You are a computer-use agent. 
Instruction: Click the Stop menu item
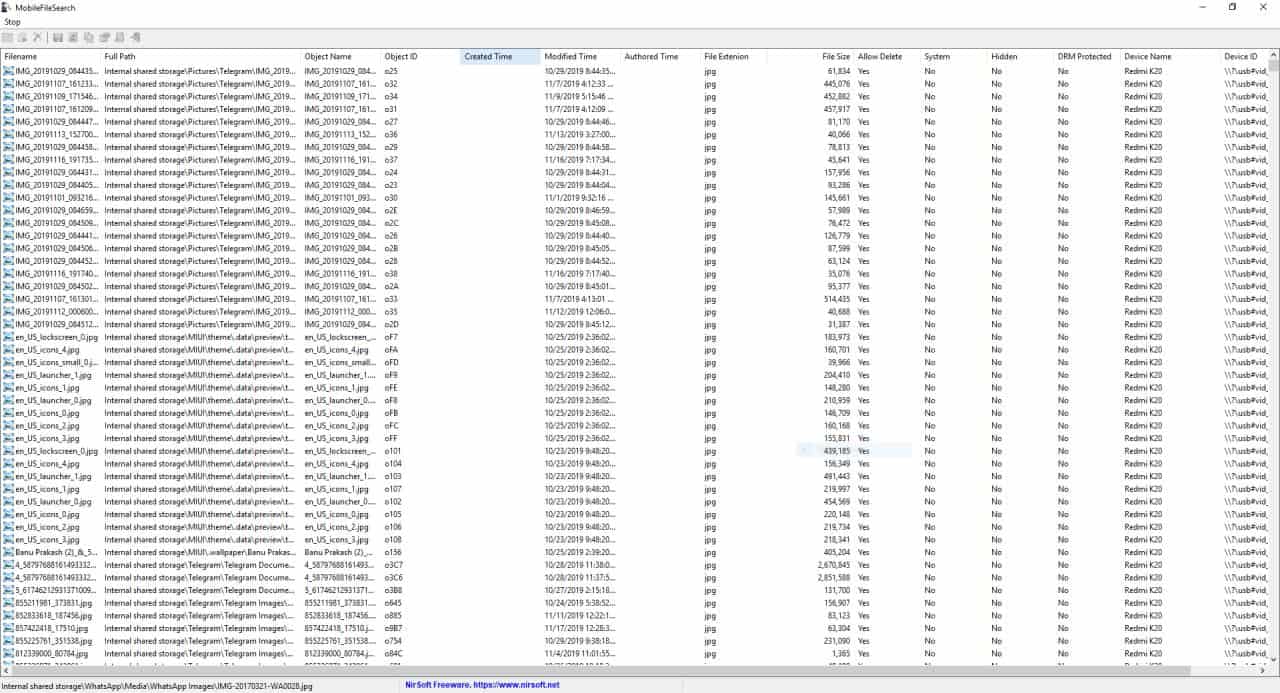12,21
